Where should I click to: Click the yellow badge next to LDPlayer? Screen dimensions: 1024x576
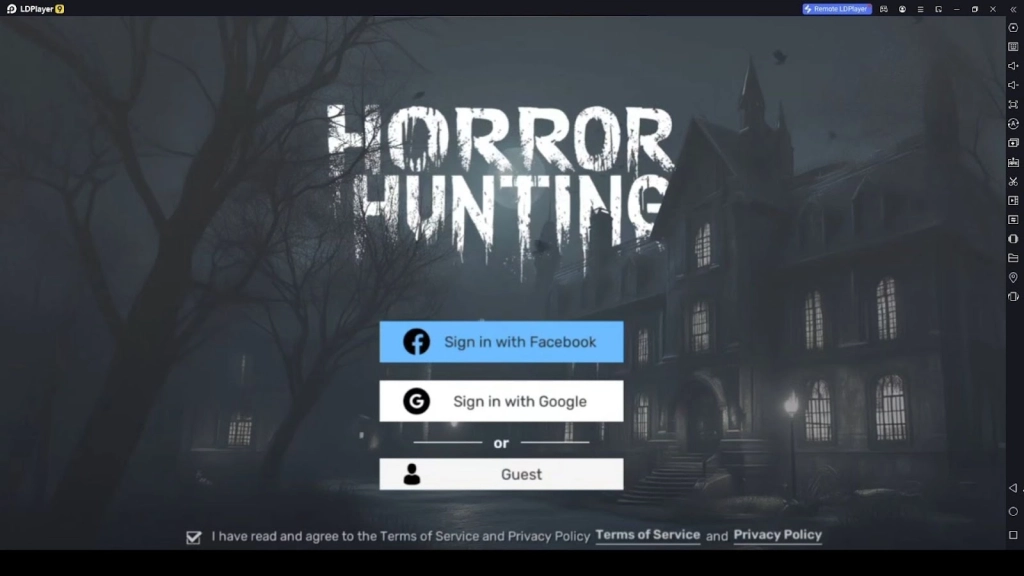pos(60,9)
